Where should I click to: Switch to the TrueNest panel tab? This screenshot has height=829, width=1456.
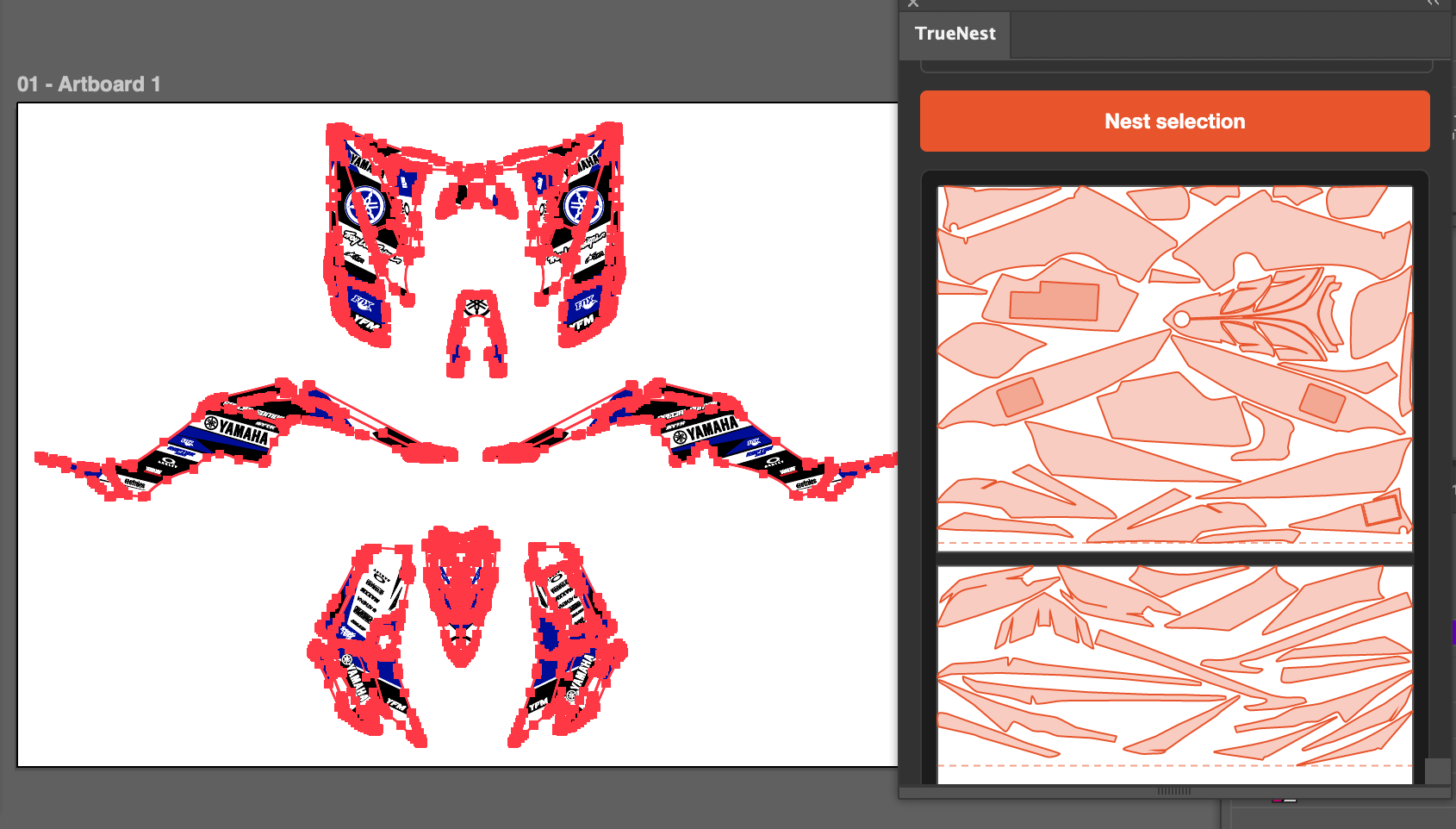tap(955, 34)
